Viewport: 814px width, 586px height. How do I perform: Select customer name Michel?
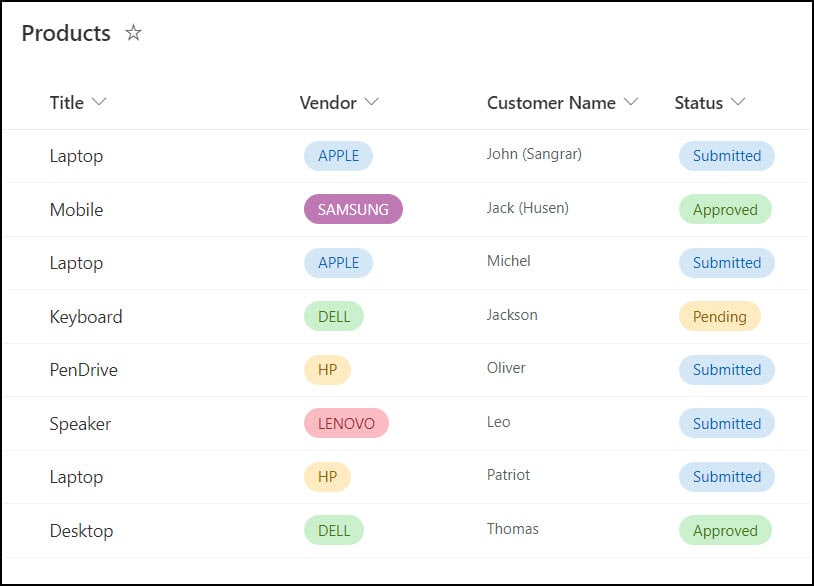tap(509, 261)
